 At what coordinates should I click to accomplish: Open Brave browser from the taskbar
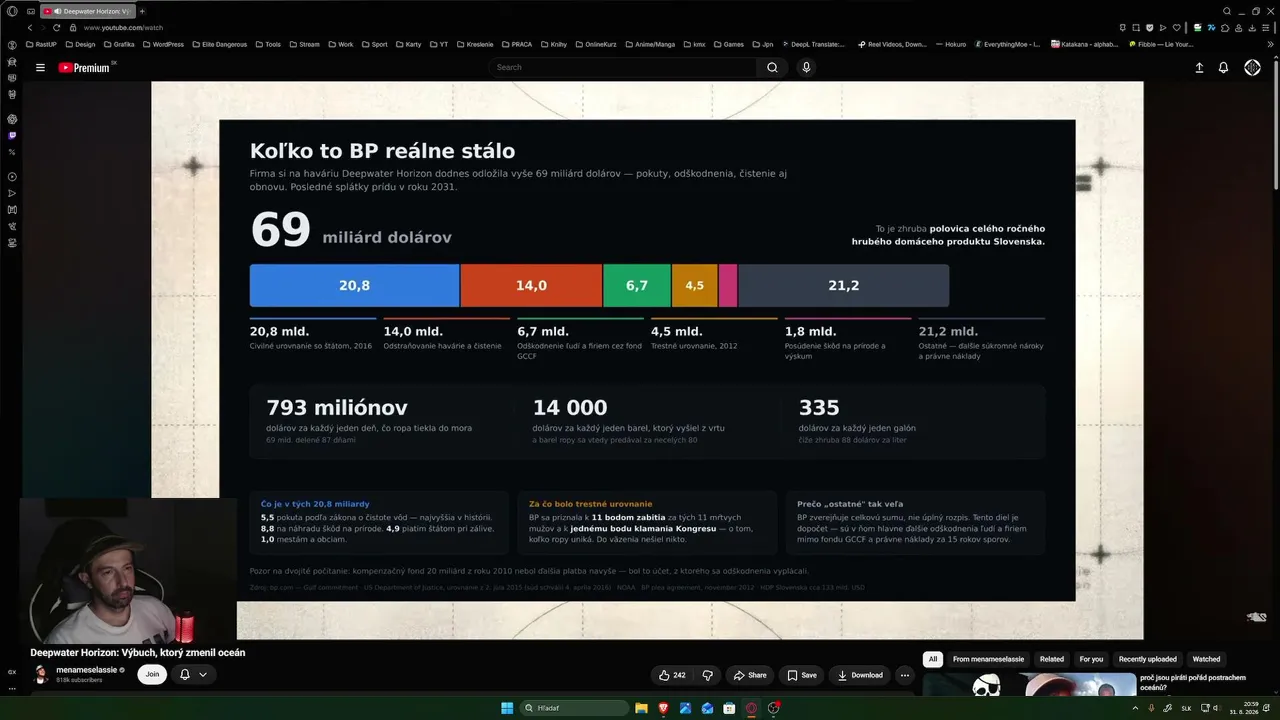(x=663, y=708)
